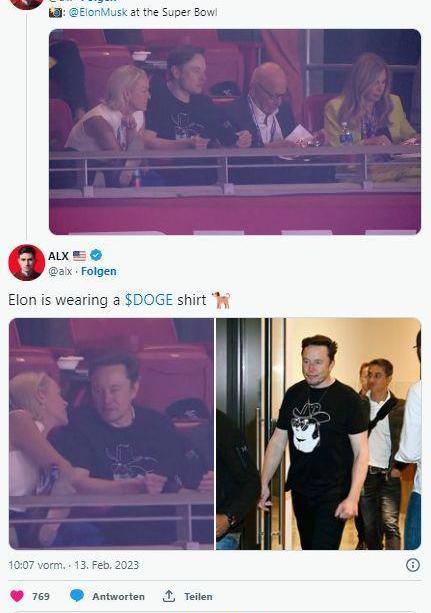Open the @ElonMusk mention link

coord(98,12)
